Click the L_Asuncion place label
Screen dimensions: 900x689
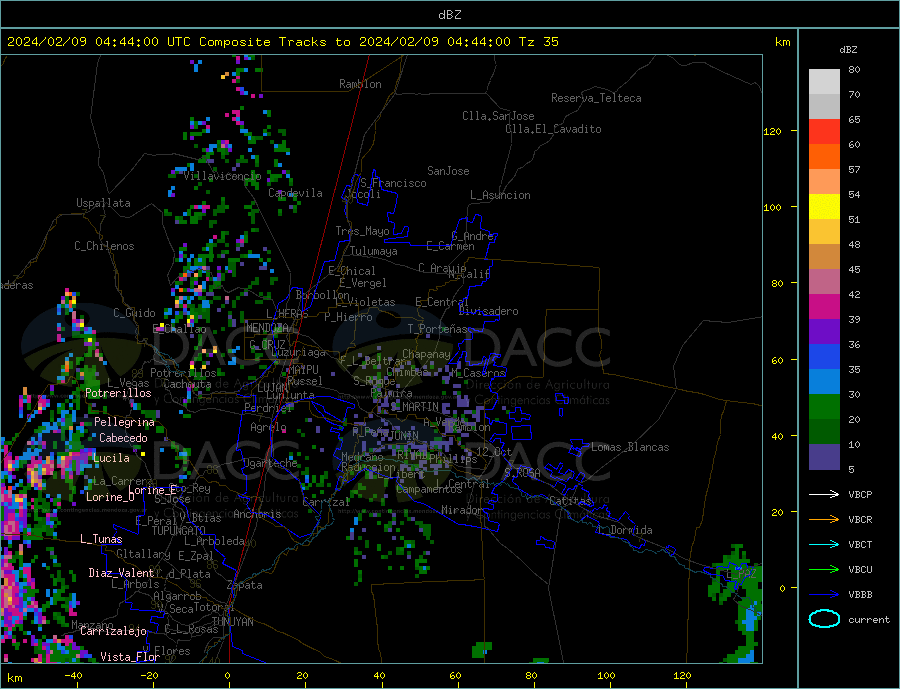click(x=500, y=195)
